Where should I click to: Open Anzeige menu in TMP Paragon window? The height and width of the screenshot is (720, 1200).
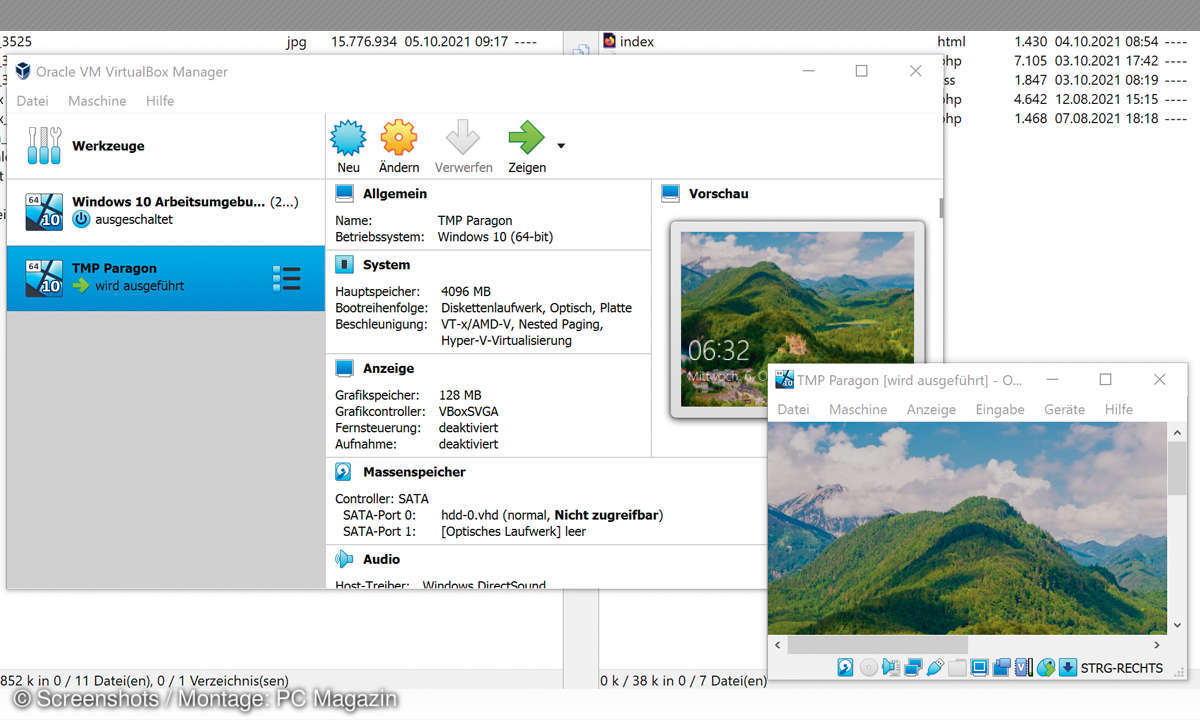point(931,409)
